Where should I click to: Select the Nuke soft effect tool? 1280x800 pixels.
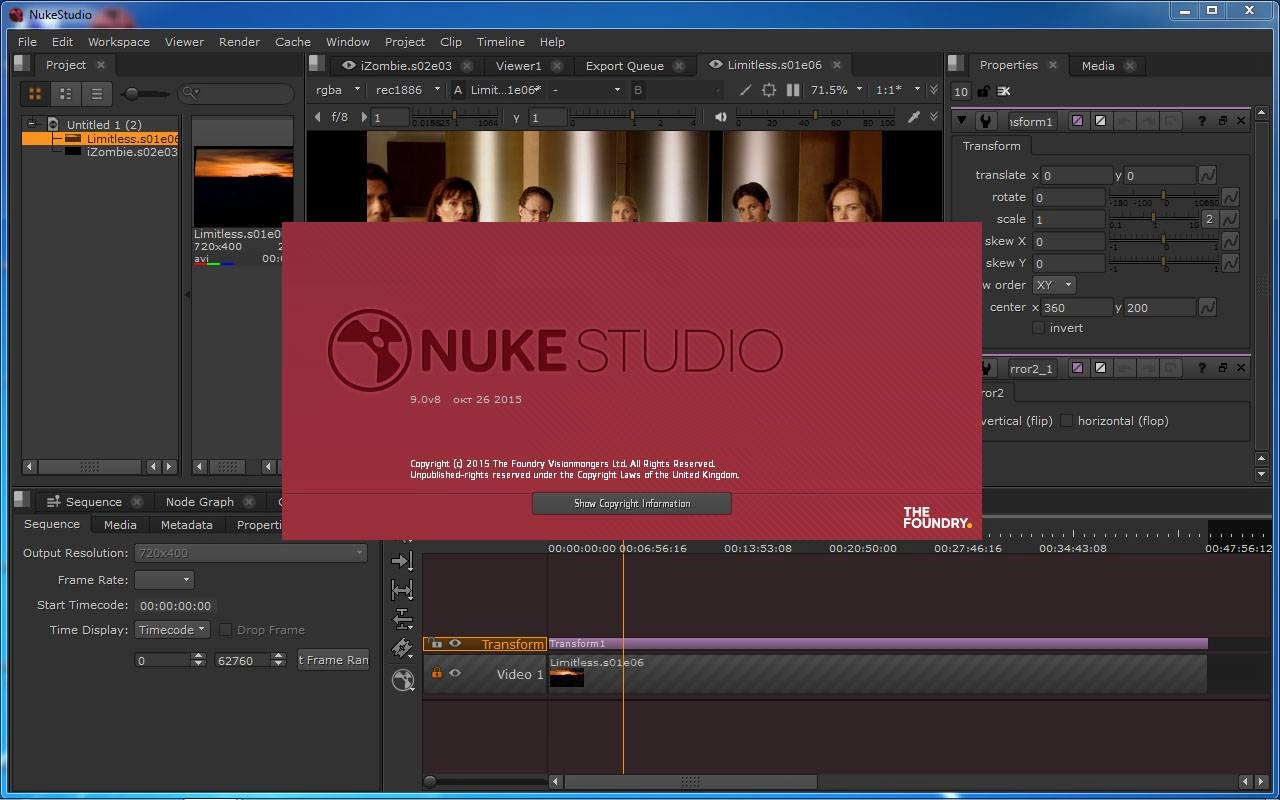pyautogui.click(x=402, y=680)
